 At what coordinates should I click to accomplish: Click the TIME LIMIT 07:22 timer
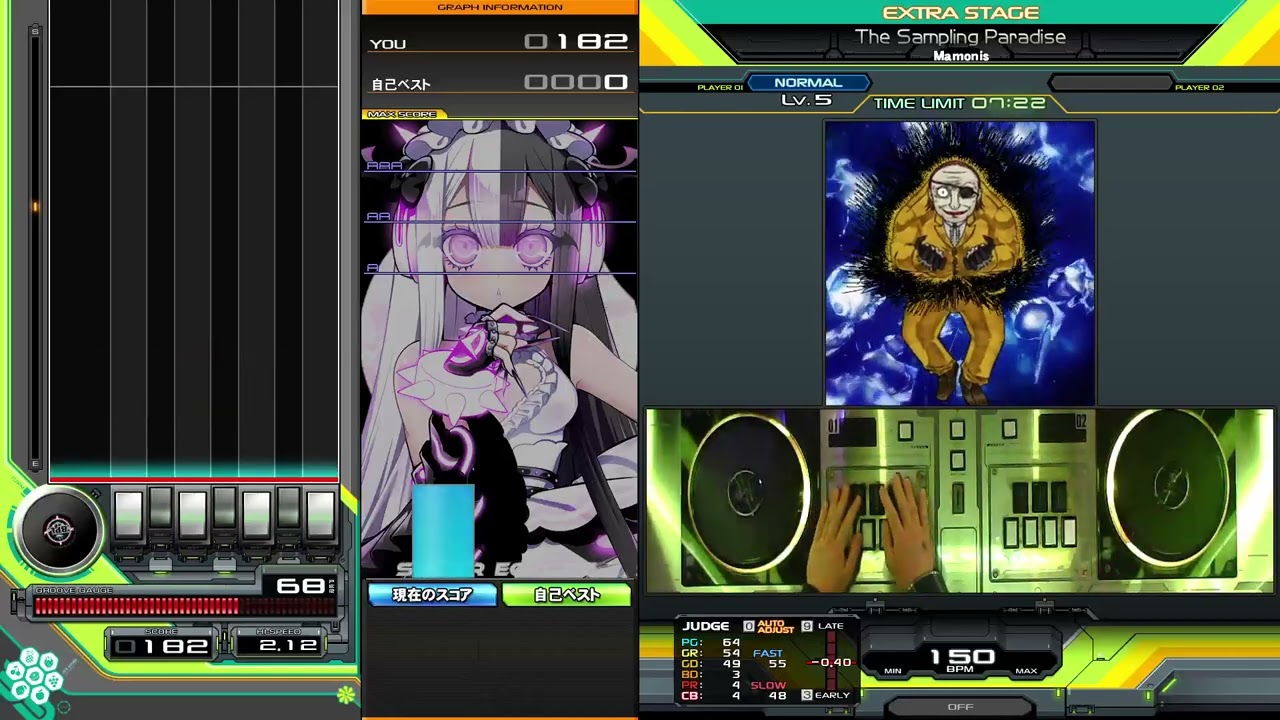[x=959, y=103]
